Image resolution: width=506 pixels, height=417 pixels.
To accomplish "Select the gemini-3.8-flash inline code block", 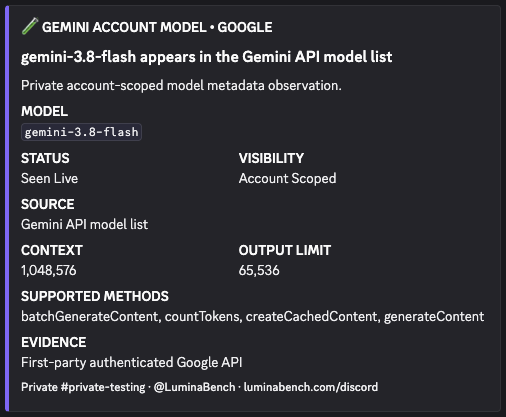I will 81,132.
